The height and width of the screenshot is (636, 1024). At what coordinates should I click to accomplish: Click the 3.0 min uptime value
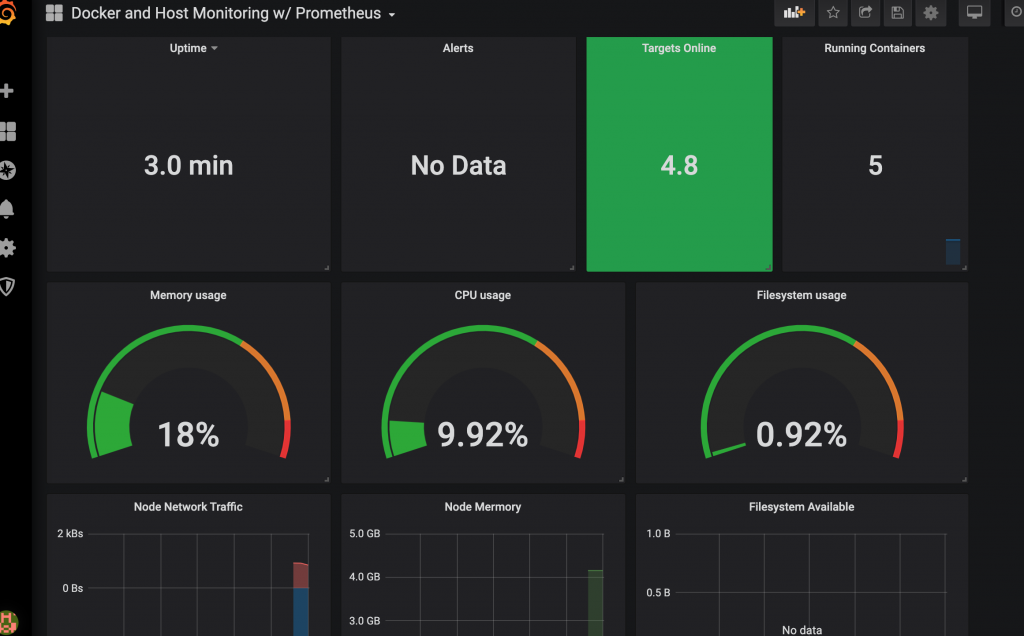(188, 165)
